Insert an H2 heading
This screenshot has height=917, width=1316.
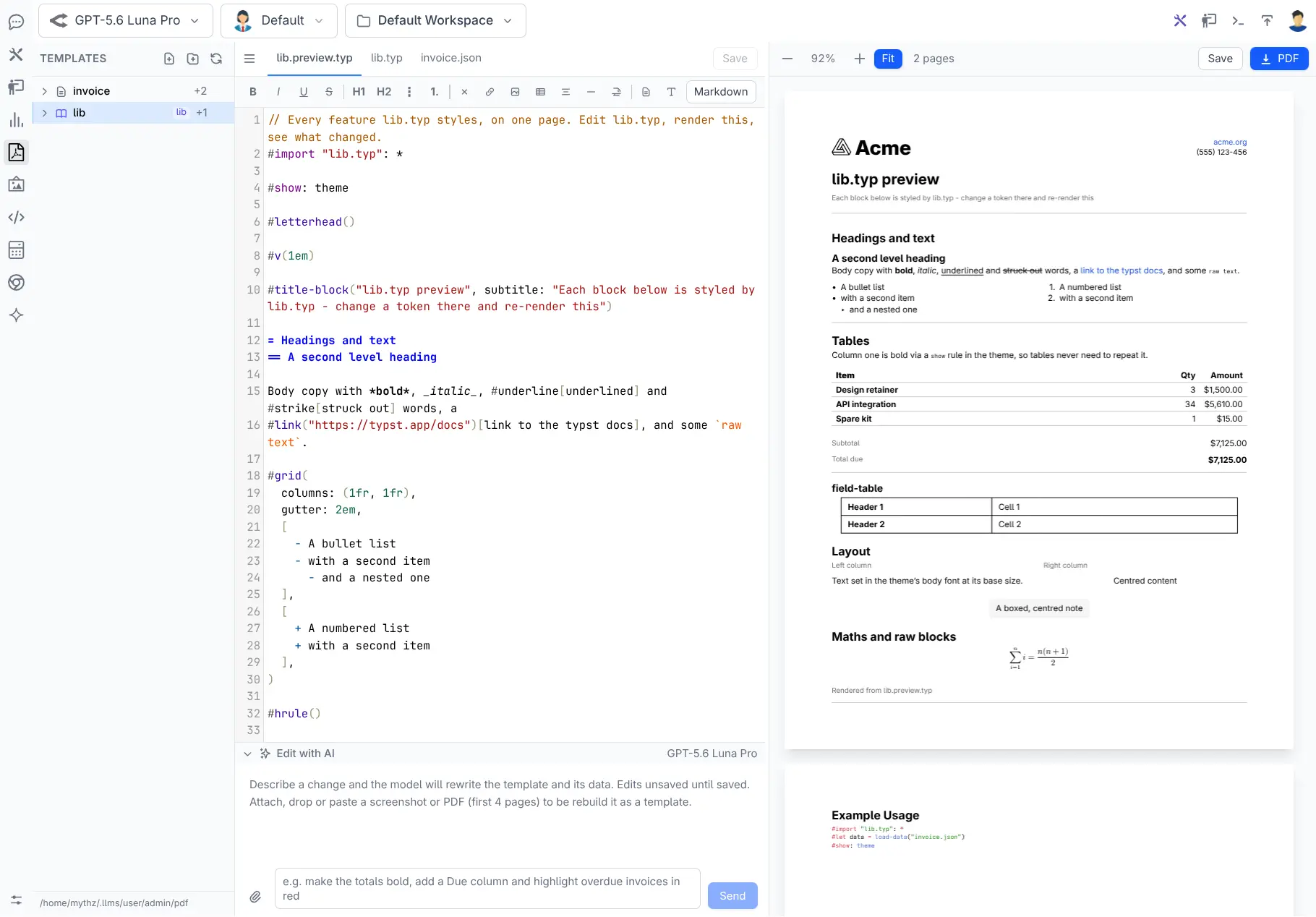pos(384,92)
